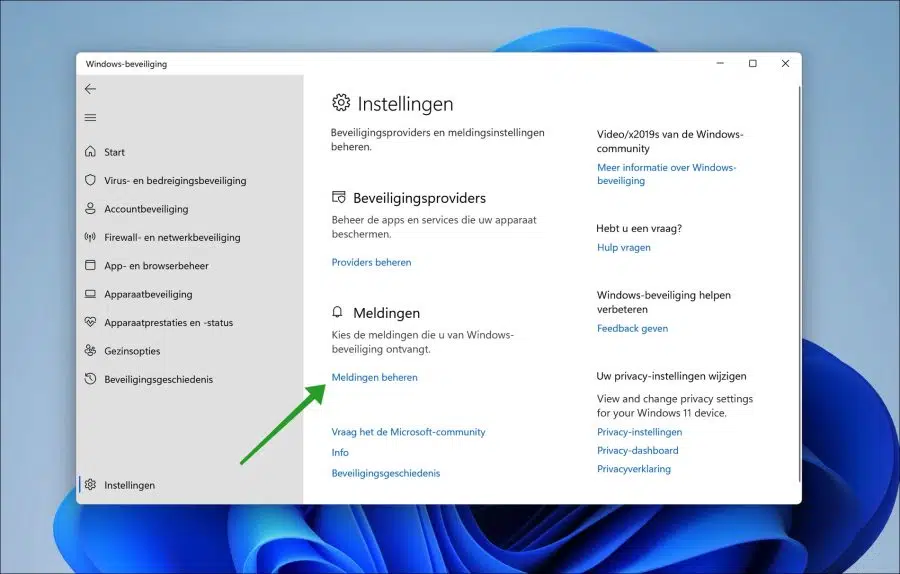Click the Beveiligingsproviders shield window icon
This screenshot has height=574, width=900.
pyautogui.click(x=339, y=197)
